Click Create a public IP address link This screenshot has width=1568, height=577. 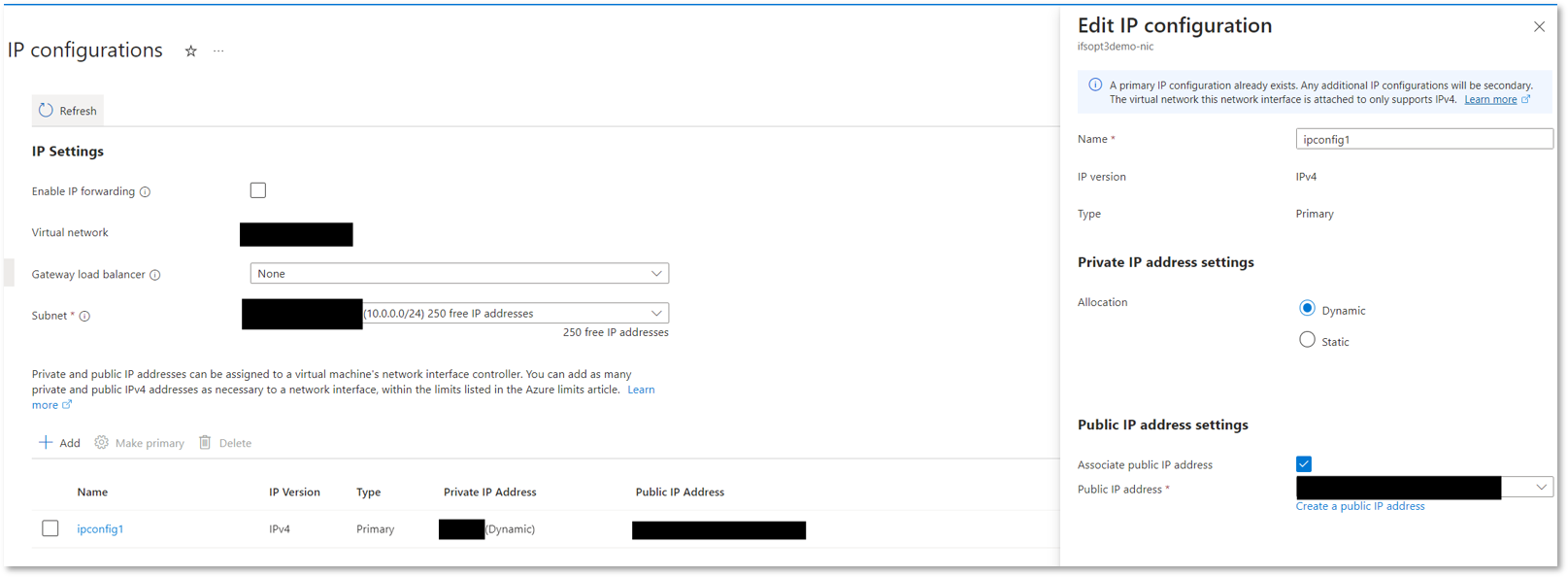click(1360, 506)
